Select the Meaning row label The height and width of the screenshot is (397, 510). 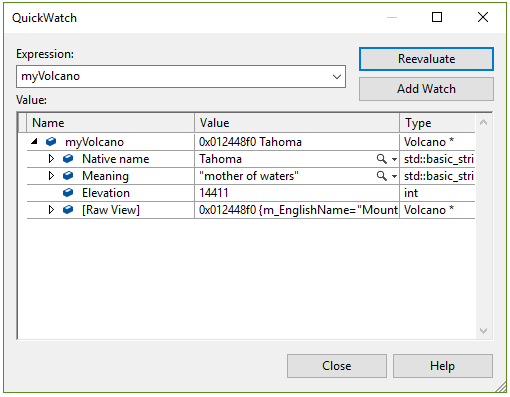[105, 176]
